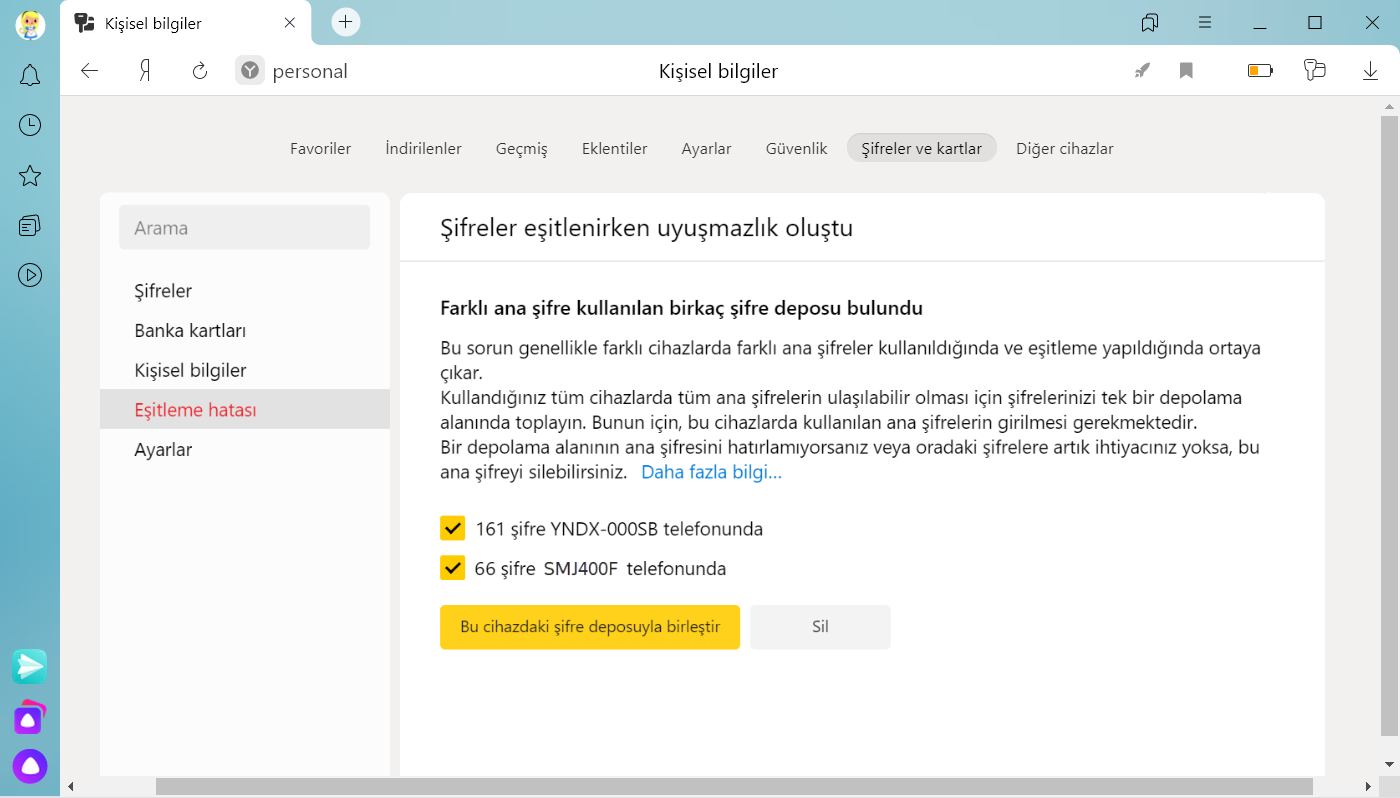Click the address bar showing personal

pos(310,71)
